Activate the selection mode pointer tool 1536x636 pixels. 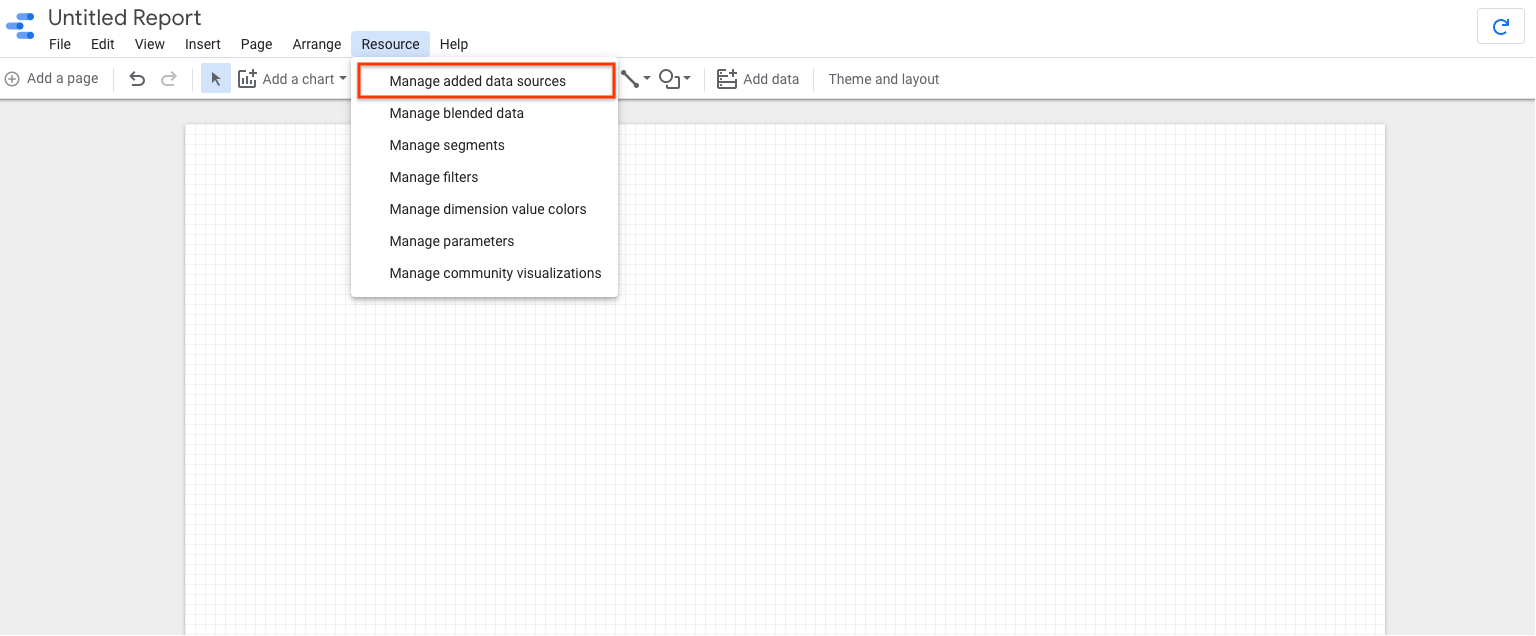[x=216, y=79]
